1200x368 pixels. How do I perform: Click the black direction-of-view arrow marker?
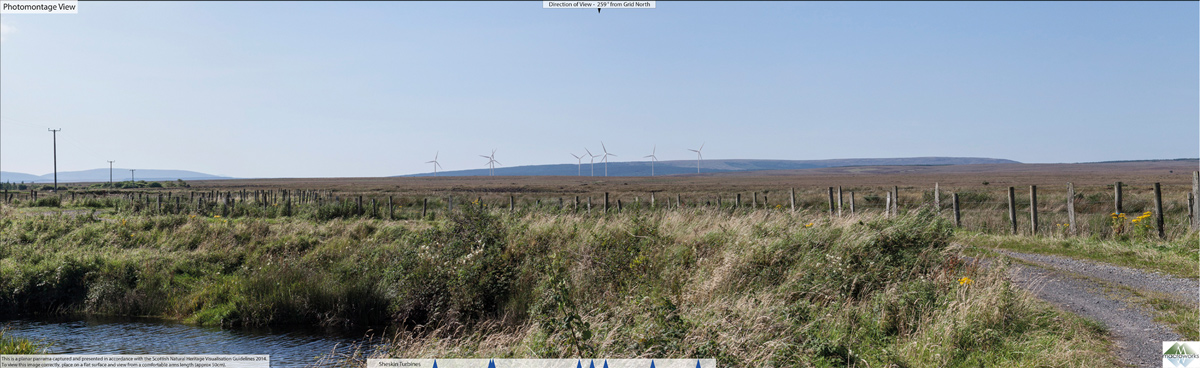(x=599, y=10)
